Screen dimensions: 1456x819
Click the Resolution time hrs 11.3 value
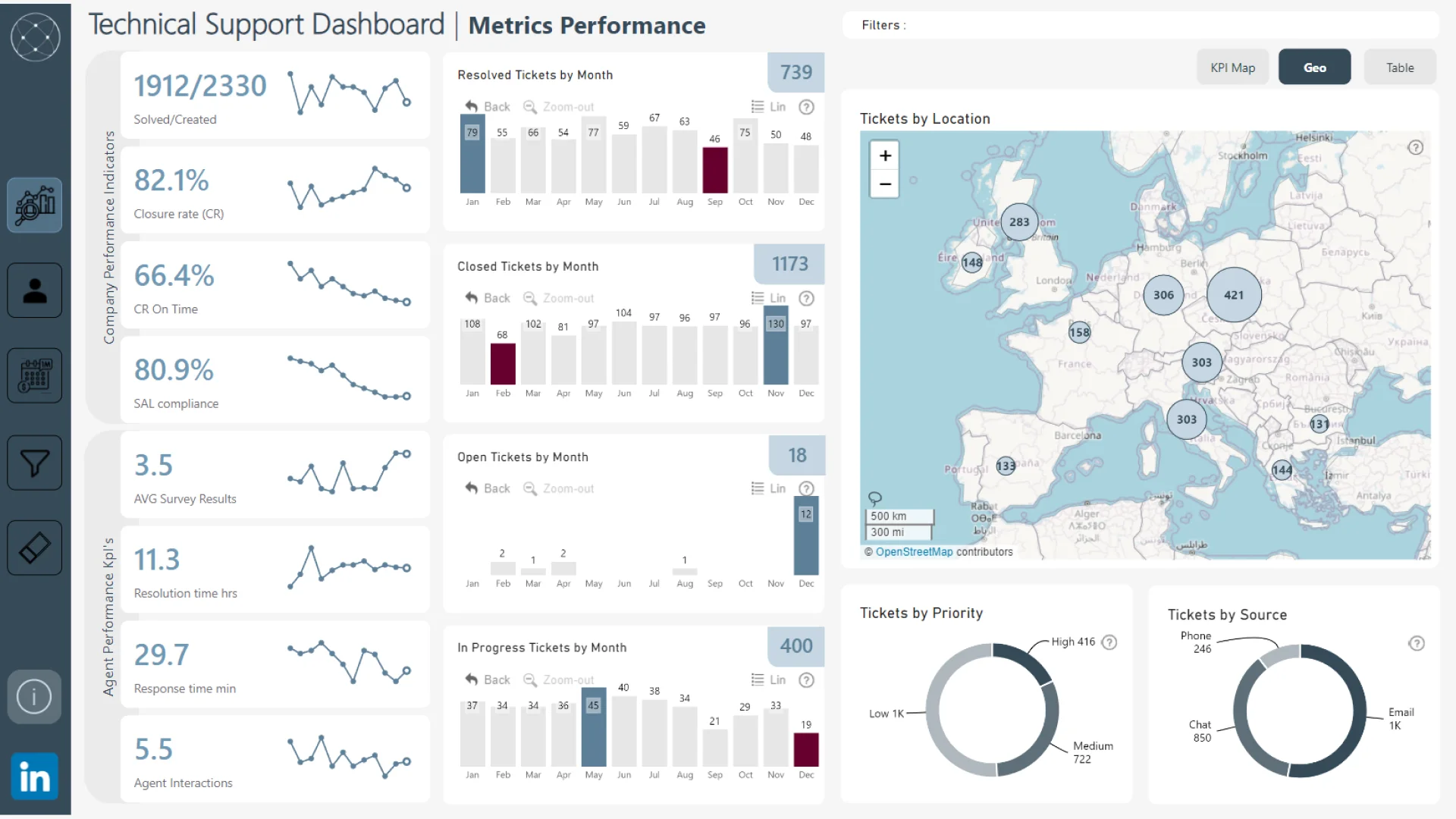point(157,560)
